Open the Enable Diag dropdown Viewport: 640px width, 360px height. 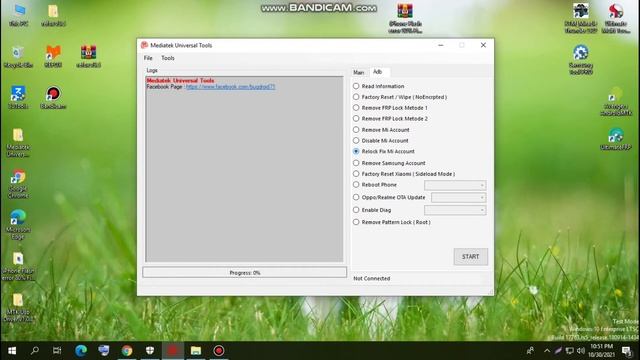(455, 210)
